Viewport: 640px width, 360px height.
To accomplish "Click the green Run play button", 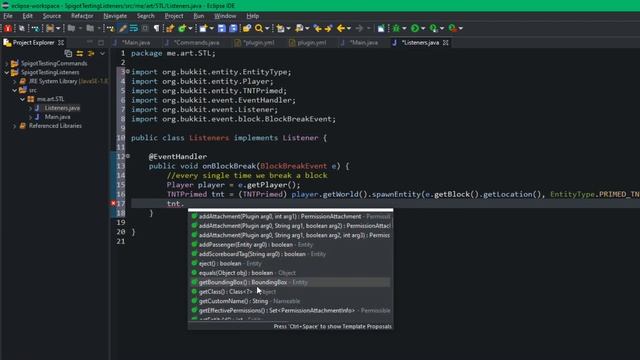I will (x=415, y=28).
